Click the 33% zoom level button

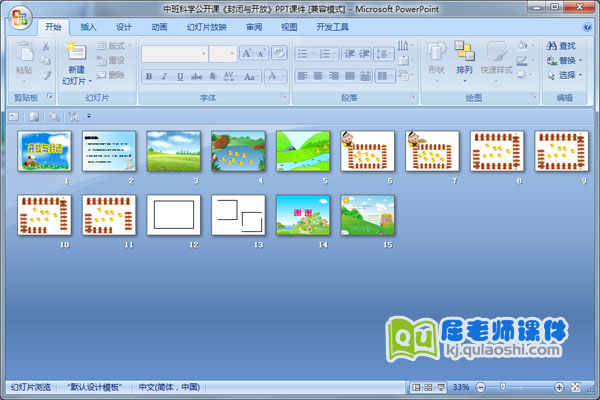[x=461, y=387]
